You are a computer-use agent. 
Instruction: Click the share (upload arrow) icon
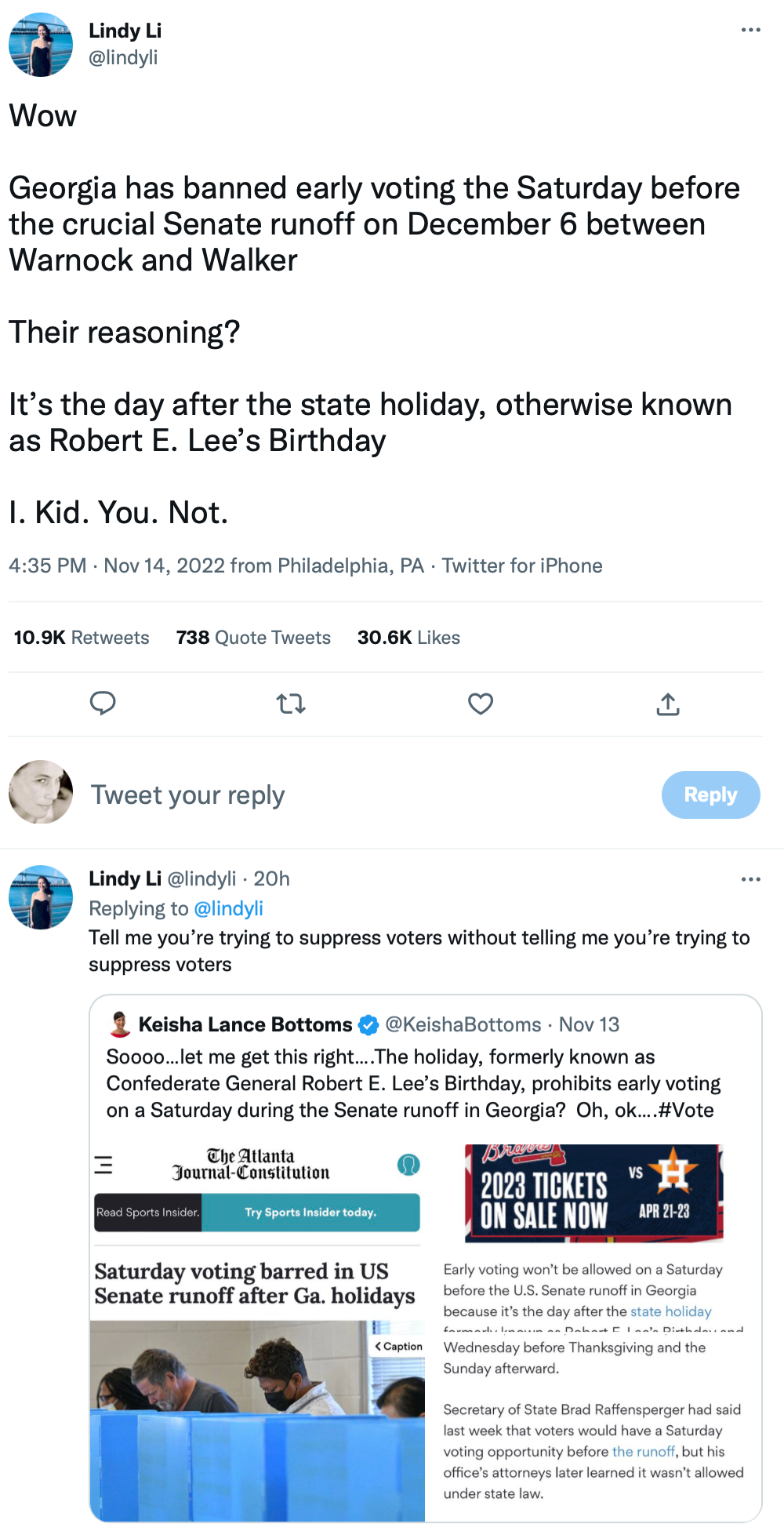667,704
